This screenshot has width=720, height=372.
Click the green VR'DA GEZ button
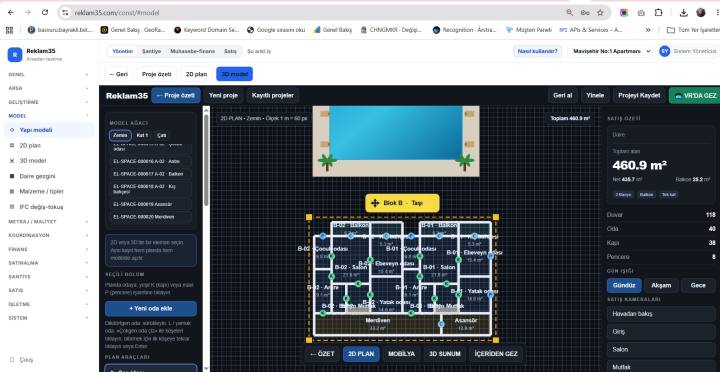[x=695, y=96]
